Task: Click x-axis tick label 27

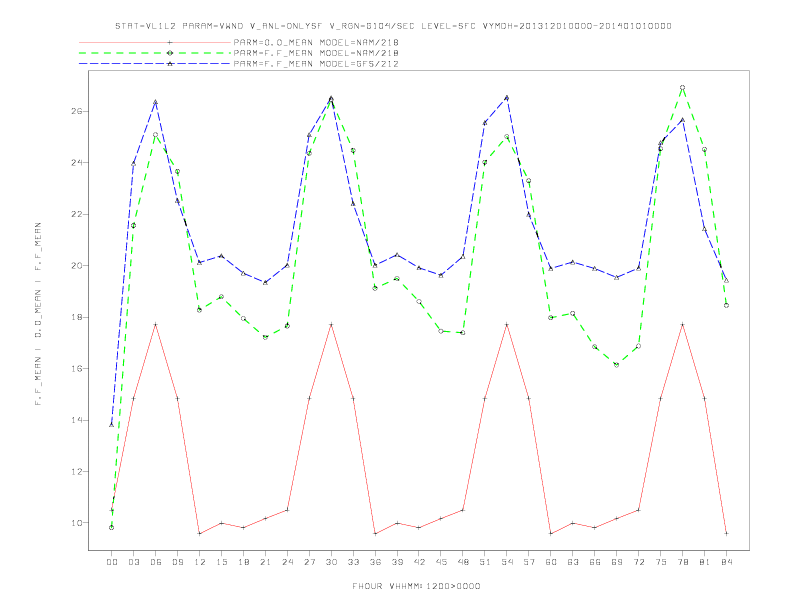Action: click(309, 562)
